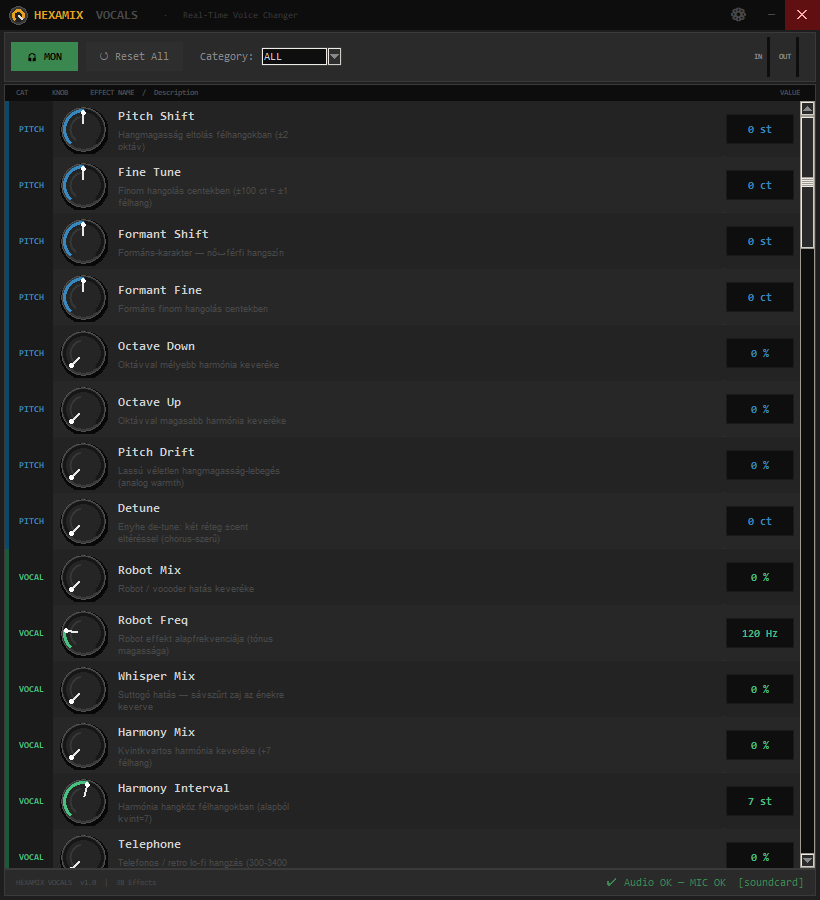The image size is (820, 900).
Task: Click the Robot Mix knob
Action: coord(84,577)
